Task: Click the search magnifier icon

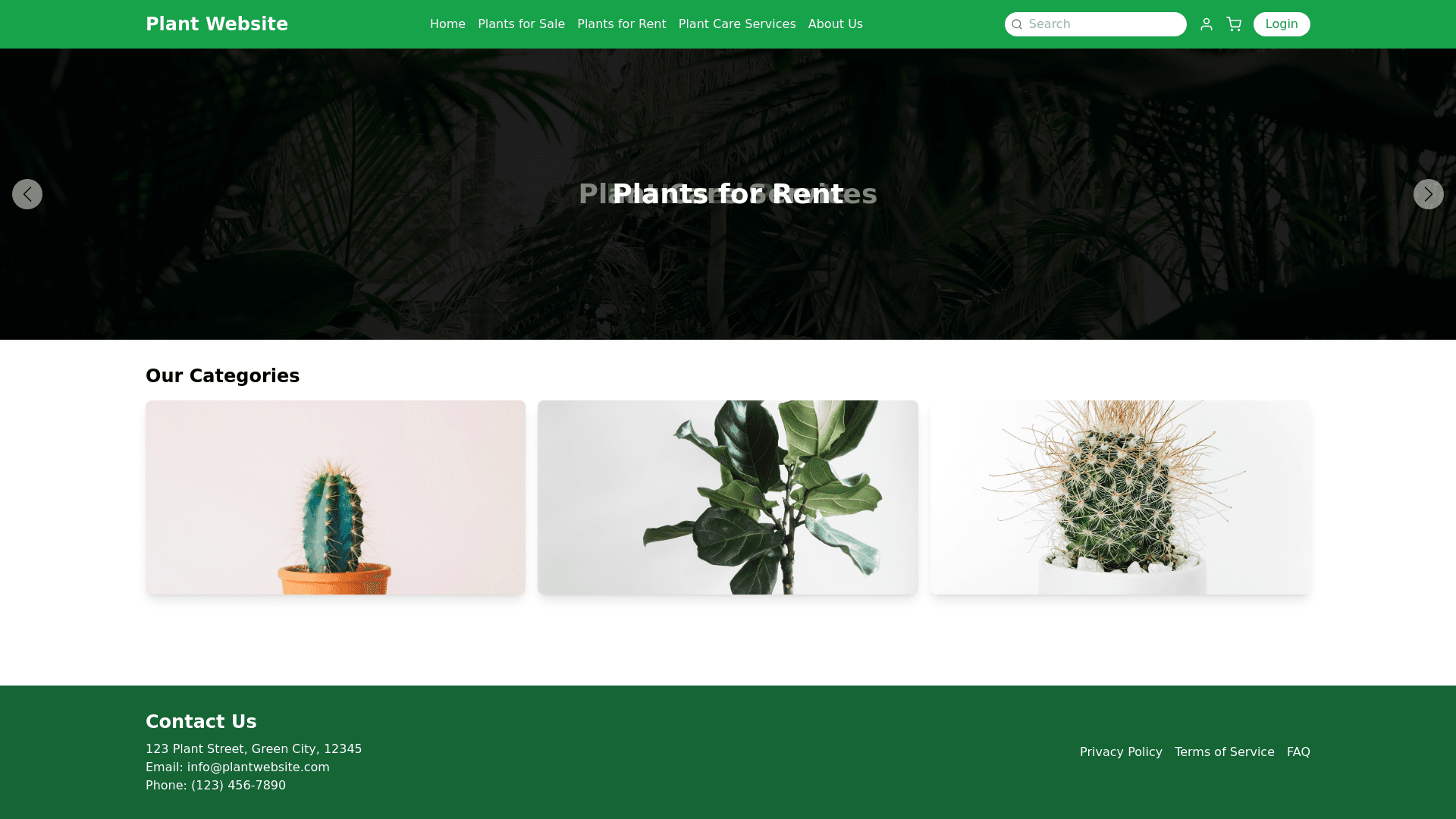Action: [x=1017, y=24]
